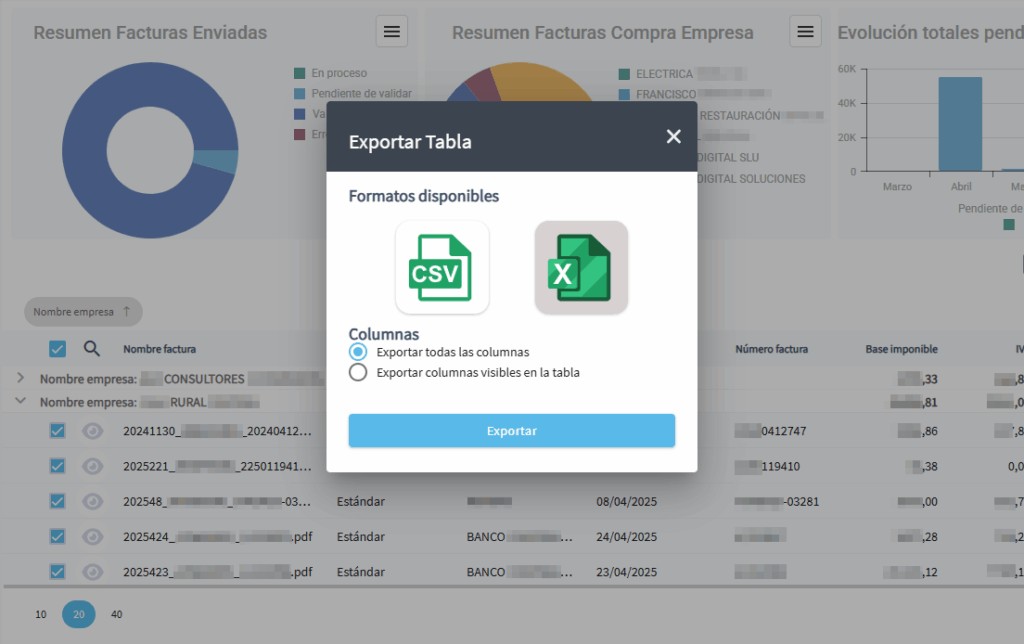Close the Exportar Tabla dialog

pyautogui.click(x=673, y=137)
